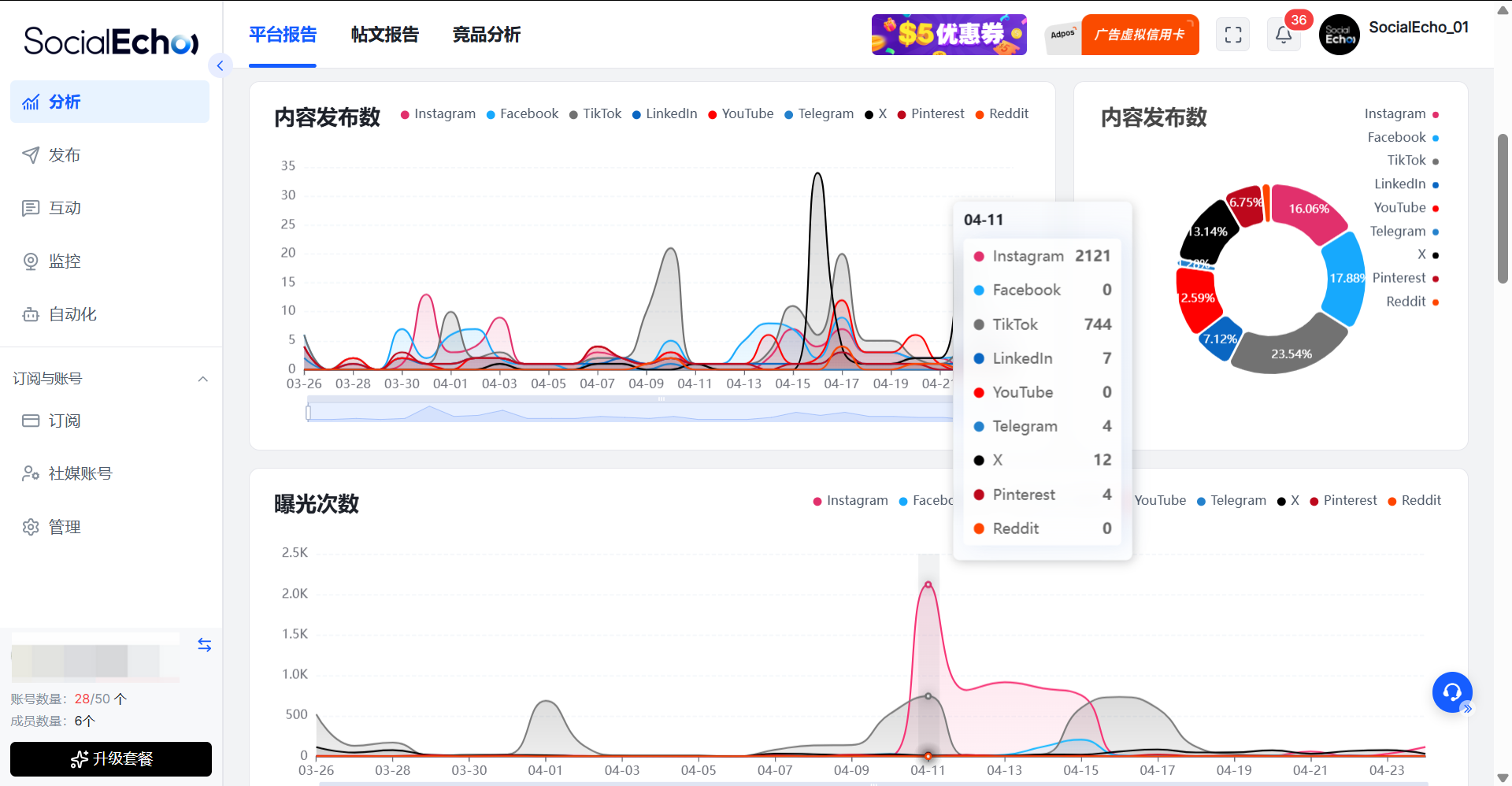The width and height of the screenshot is (1512, 786).
Task: Click the 广告虚拟信用卡 button
Action: tap(1140, 35)
